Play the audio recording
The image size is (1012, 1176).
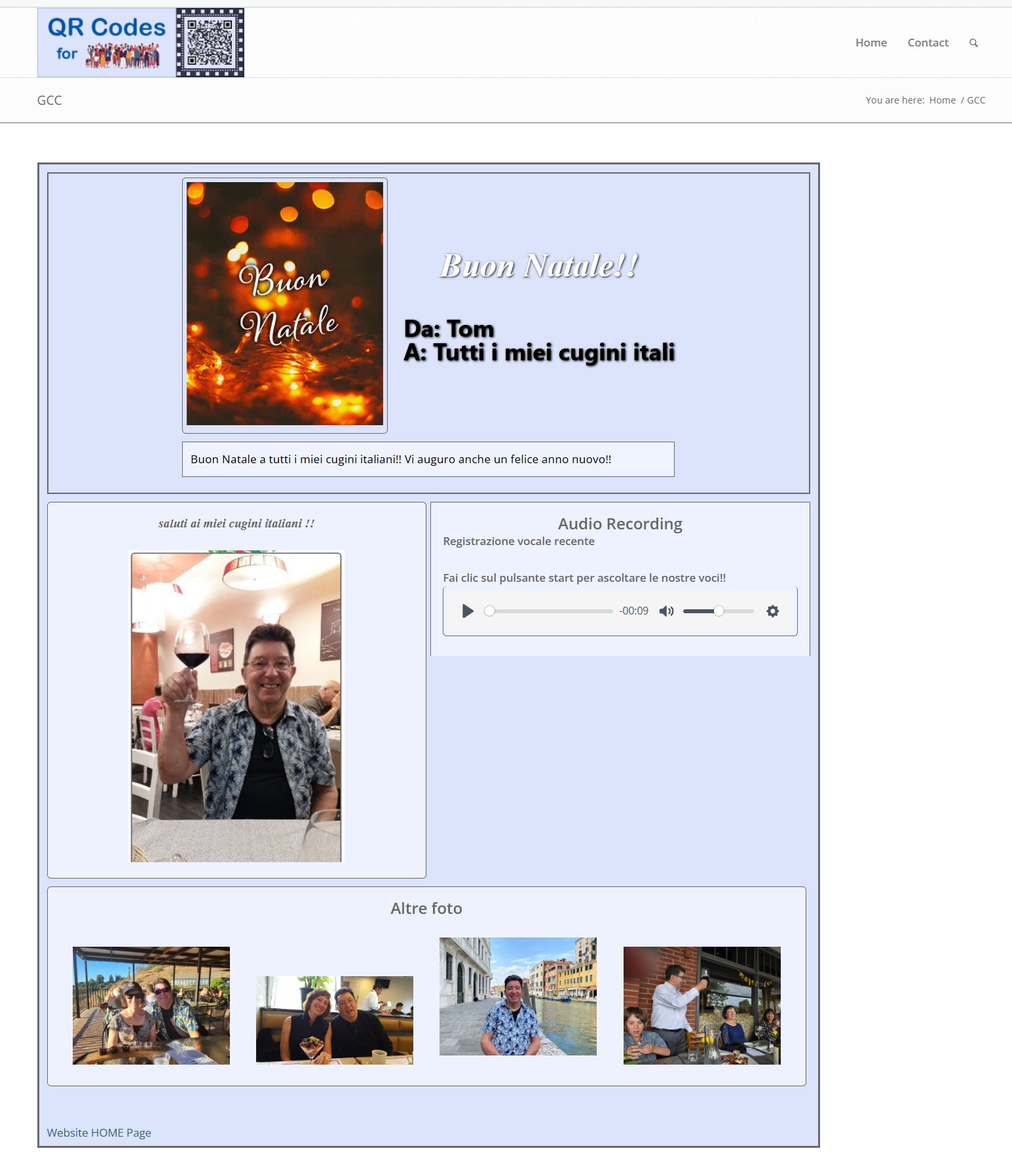point(468,611)
